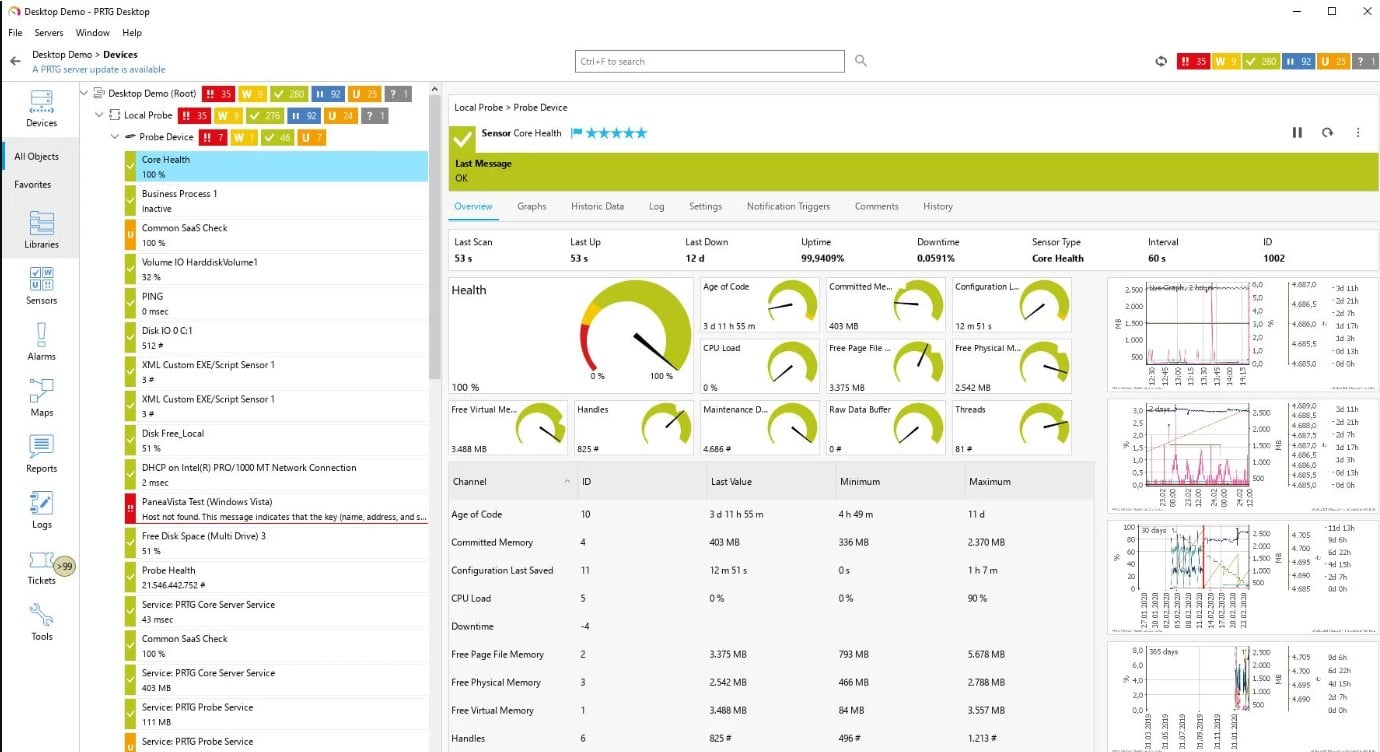Click gray unknown badge 1 top right
The height and width of the screenshot is (752, 1380).
1365,61
